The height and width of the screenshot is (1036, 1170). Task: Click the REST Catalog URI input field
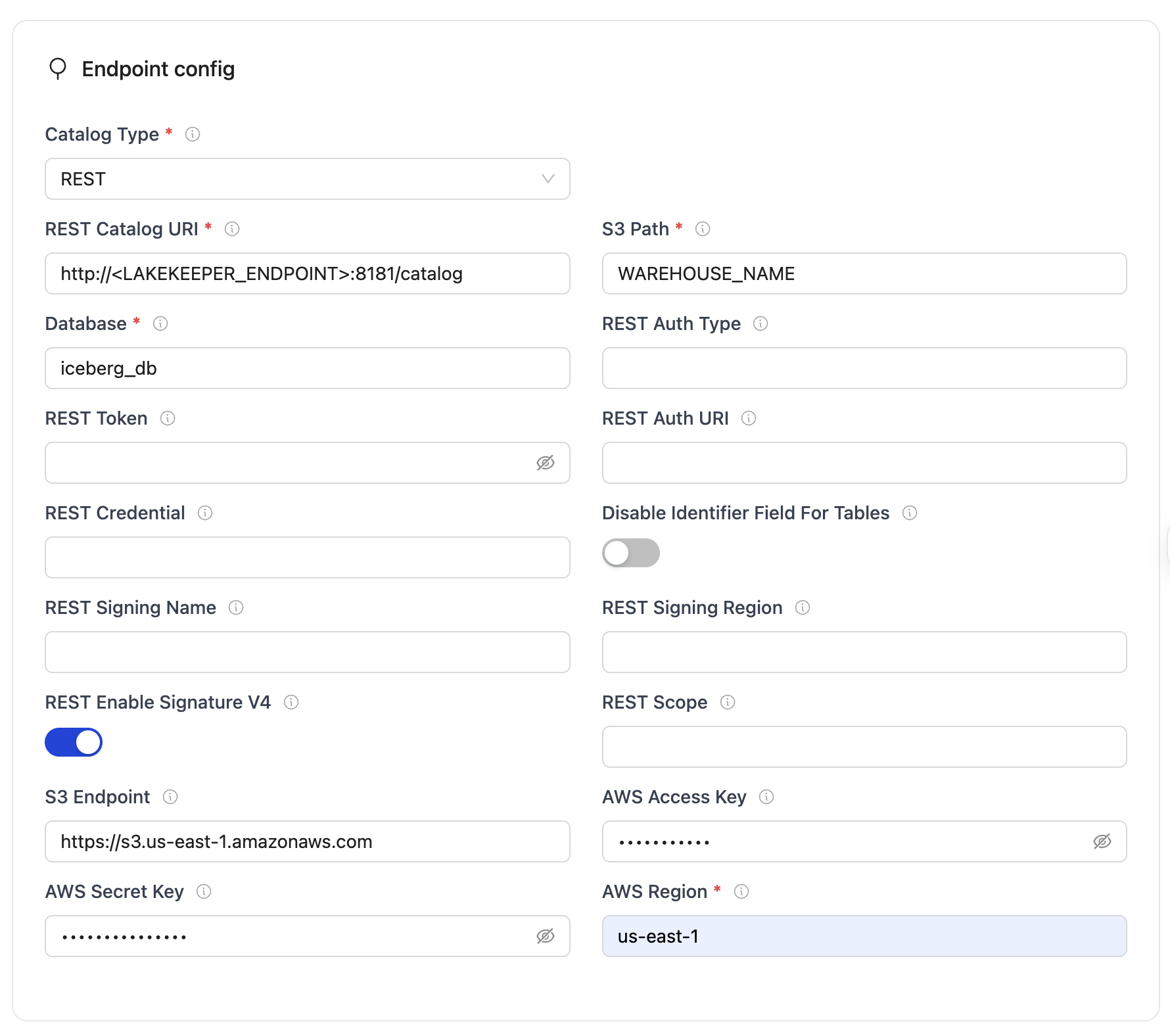click(307, 273)
